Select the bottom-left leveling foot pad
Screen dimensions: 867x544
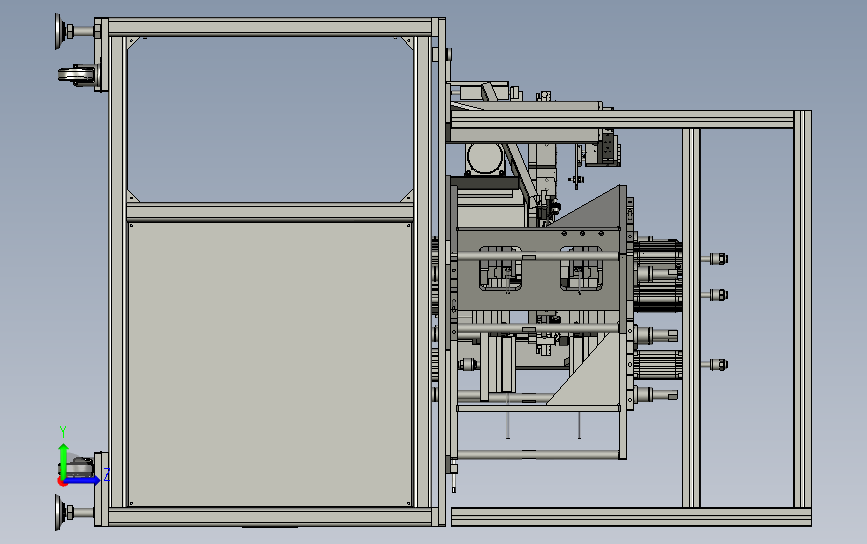pyautogui.click(x=58, y=512)
